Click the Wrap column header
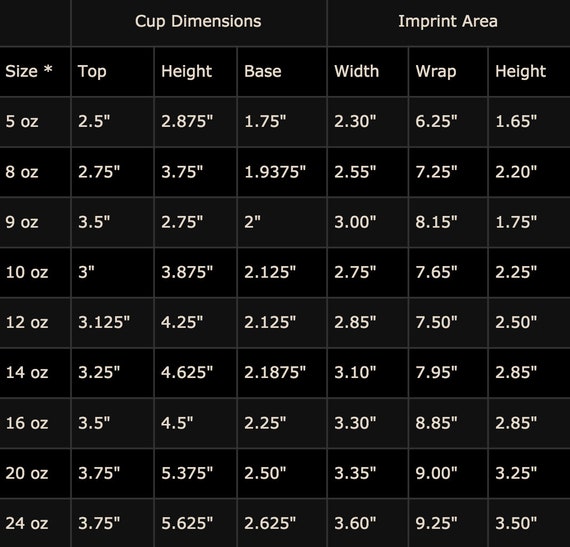The width and height of the screenshot is (570, 547). [x=448, y=72]
